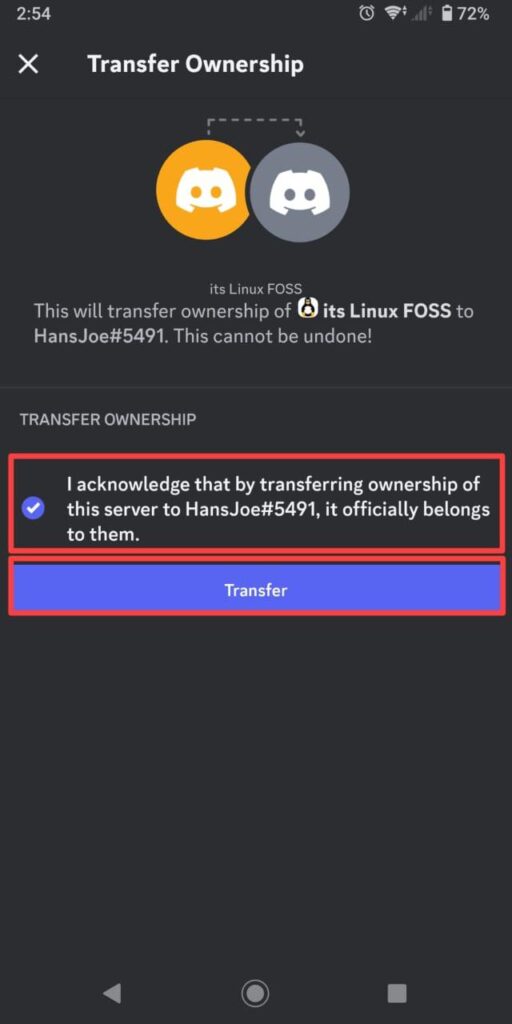
Task: Tap the bold its Linux FOSS server name
Action: click(x=387, y=310)
